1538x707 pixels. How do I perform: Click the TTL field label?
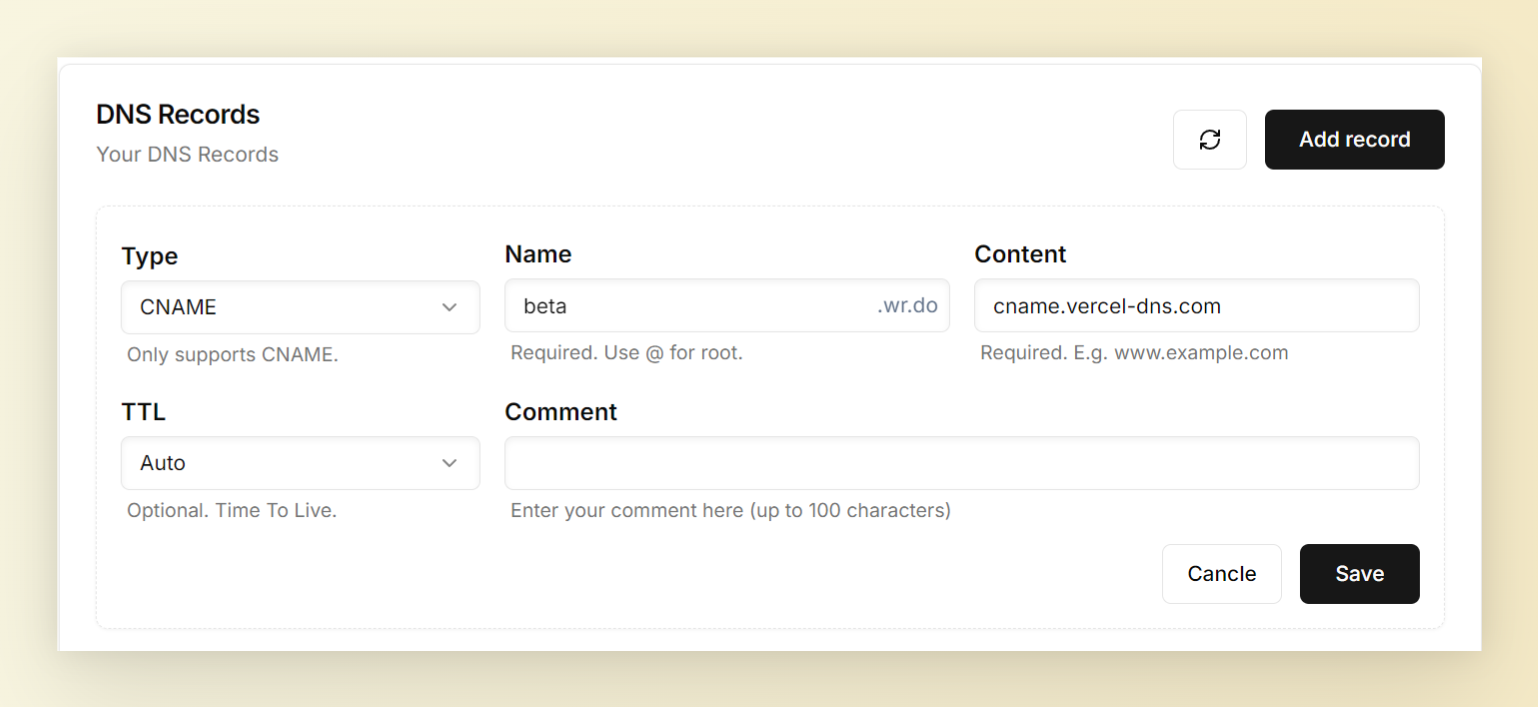click(143, 412)
